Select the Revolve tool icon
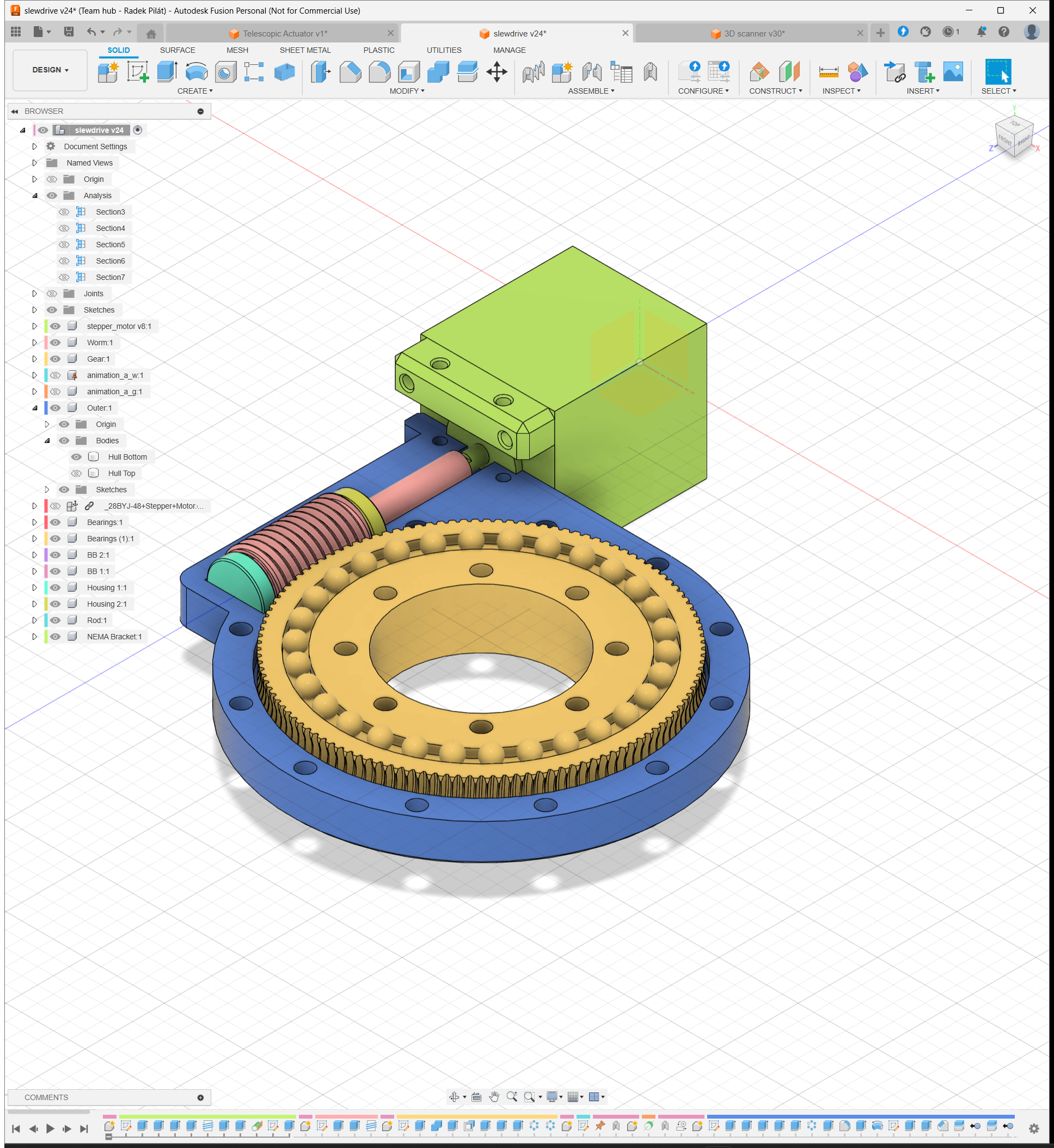This screenshot has width=1054, height=1148. tap(196, 72)
